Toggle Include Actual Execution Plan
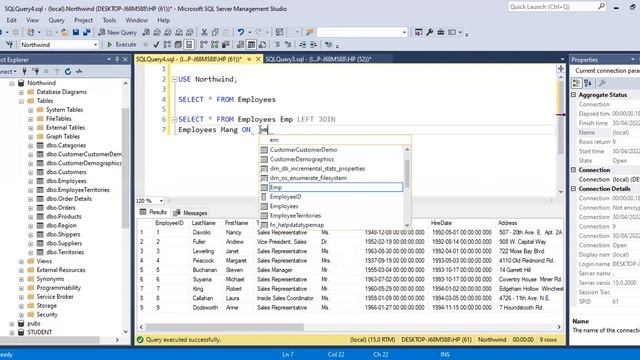The height and width of the screenshot is (360, 640). pos(203,44)
